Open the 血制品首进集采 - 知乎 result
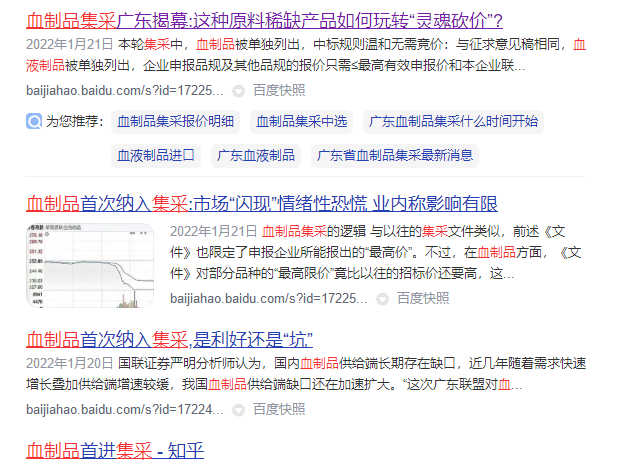The image size is (632, 463). [115, 451]
